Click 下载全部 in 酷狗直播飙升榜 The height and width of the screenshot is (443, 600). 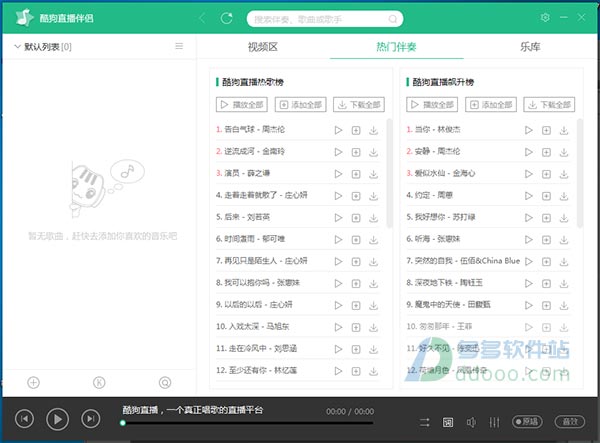(x=549, y=104)
